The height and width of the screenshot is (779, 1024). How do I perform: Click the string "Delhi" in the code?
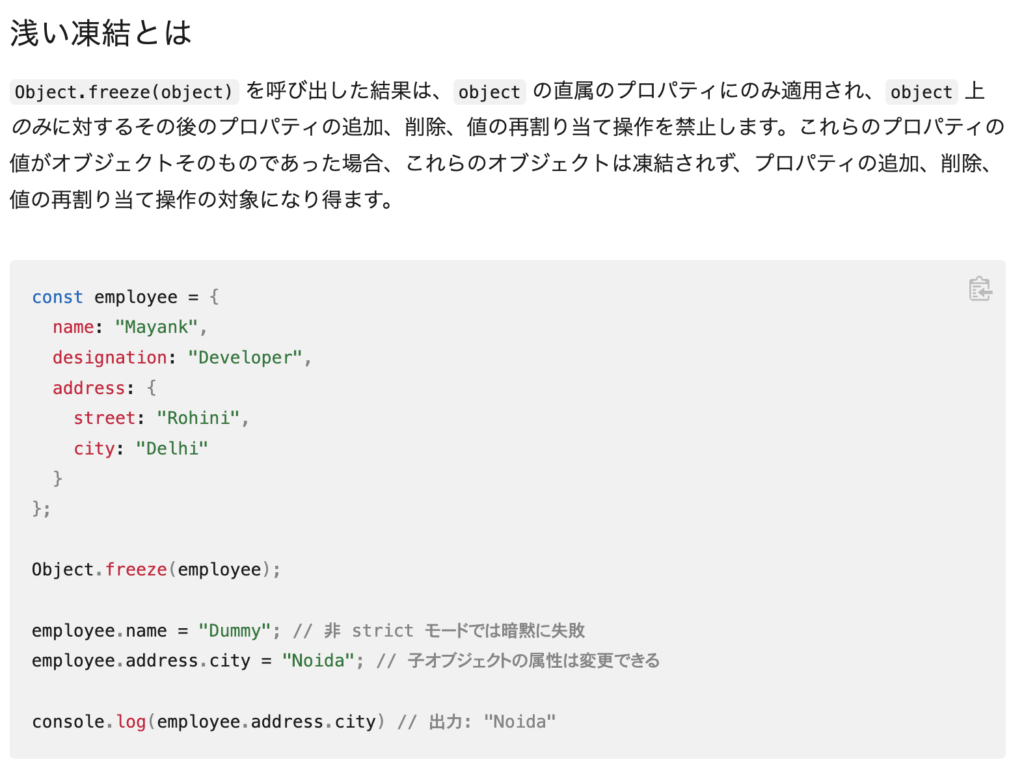[171, 448]
